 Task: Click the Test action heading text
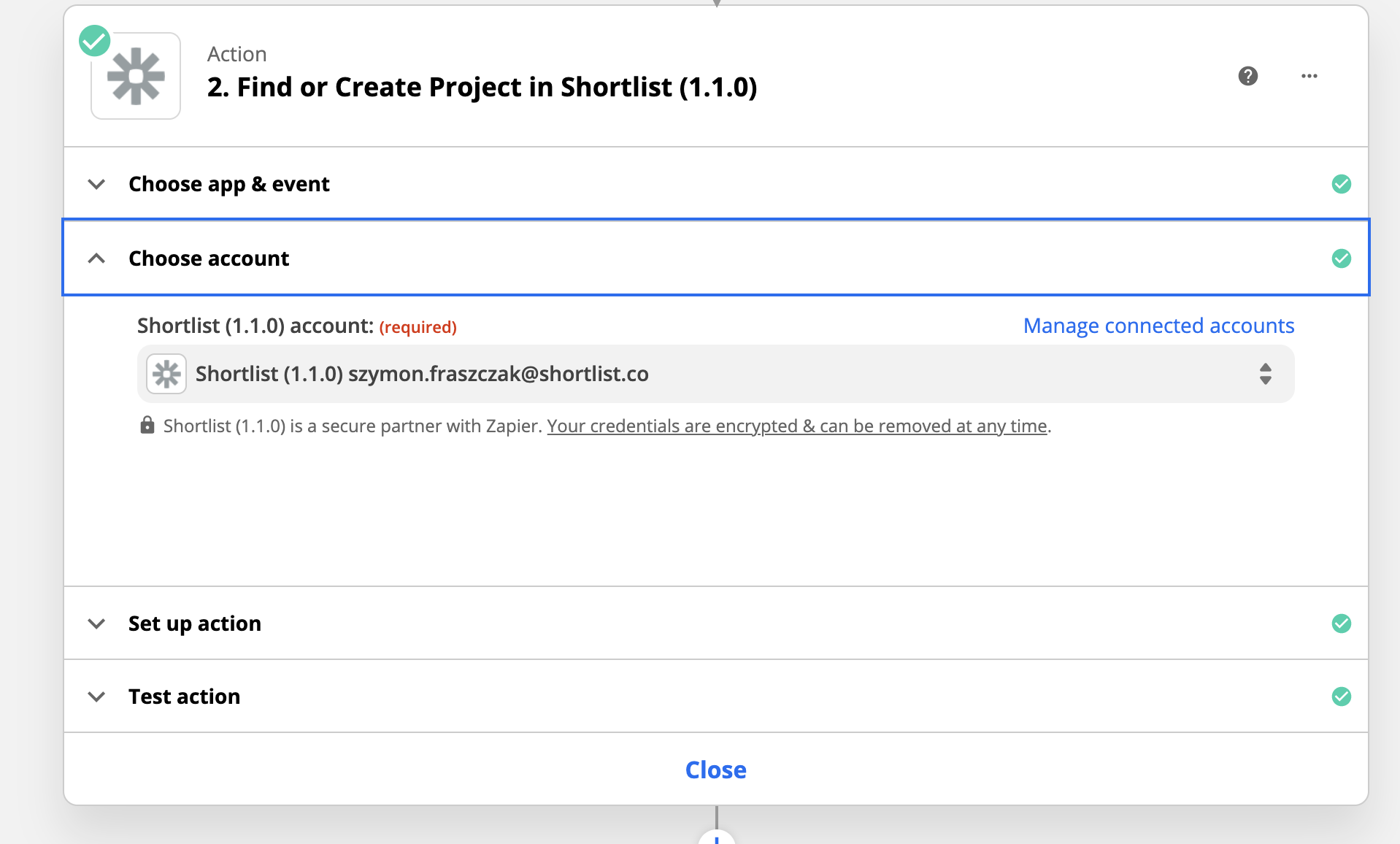click(185, 697)
